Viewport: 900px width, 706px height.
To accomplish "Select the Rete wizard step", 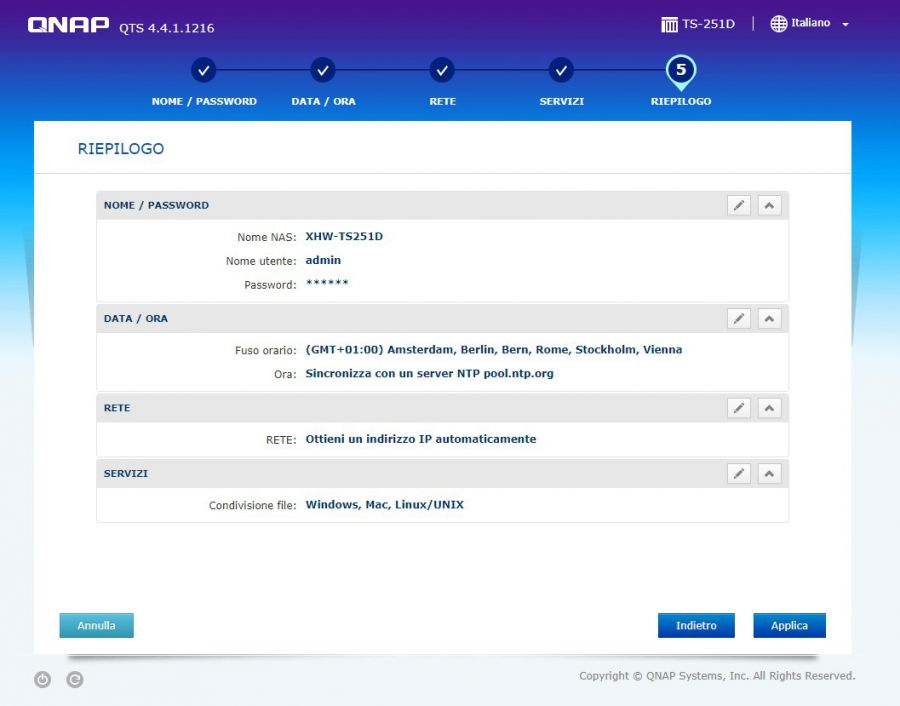I will 442,71.
